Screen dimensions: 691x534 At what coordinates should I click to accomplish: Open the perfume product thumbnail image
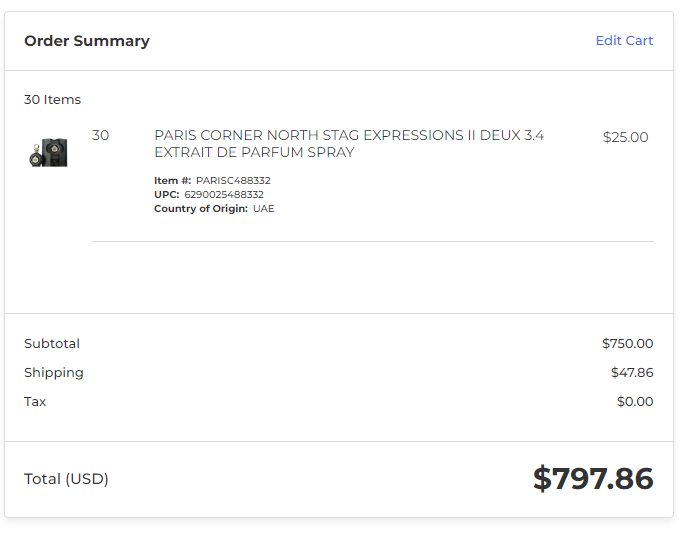[48, 152]
